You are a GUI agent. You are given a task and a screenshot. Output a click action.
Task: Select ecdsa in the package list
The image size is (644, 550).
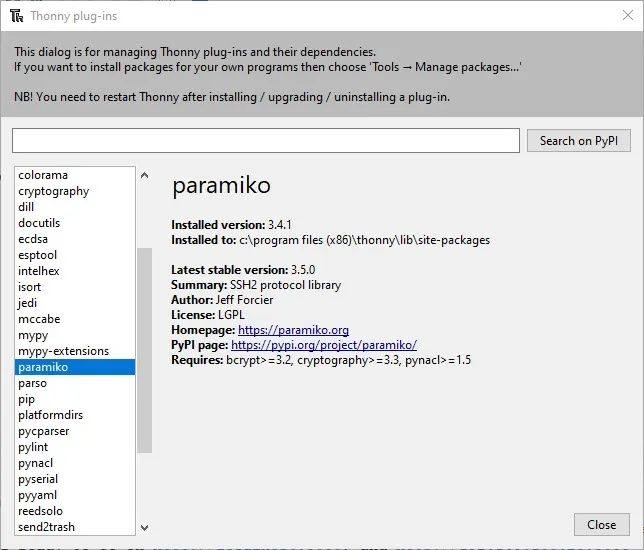coord(75,239)
